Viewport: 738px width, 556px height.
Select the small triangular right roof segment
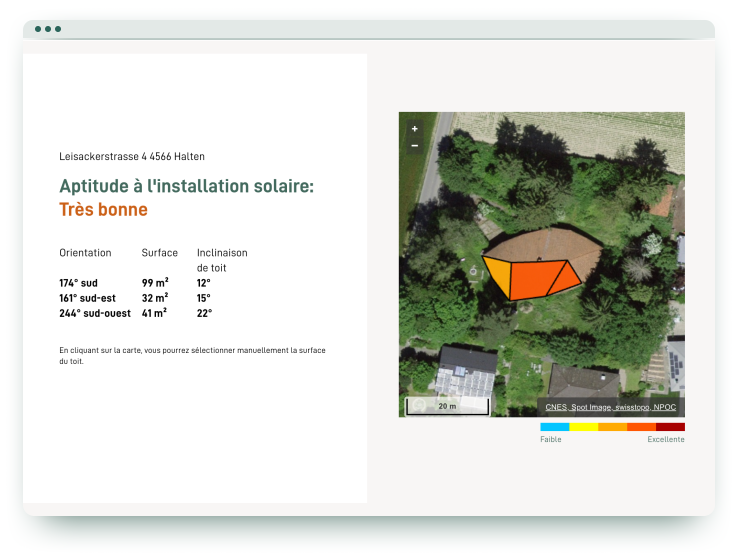pos(571,275)
